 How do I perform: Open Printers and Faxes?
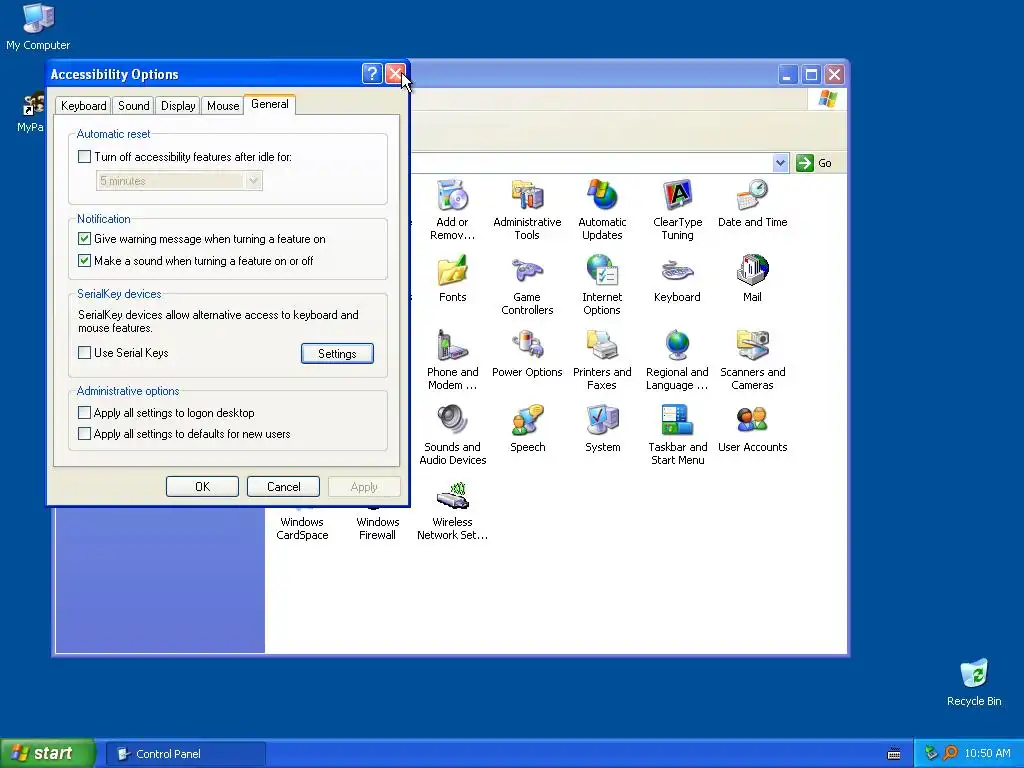pyautogui.click(x=602, y=359)
